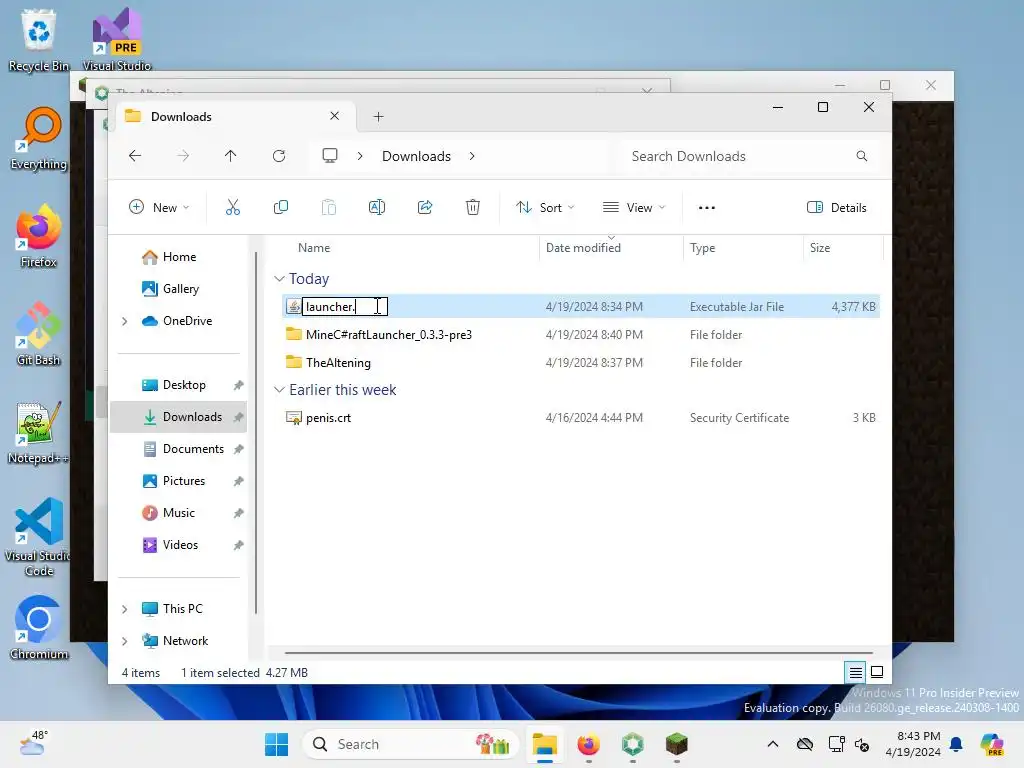Open the View dropdown menu
Screen dimensions: 1024x768
click(633, 208)
